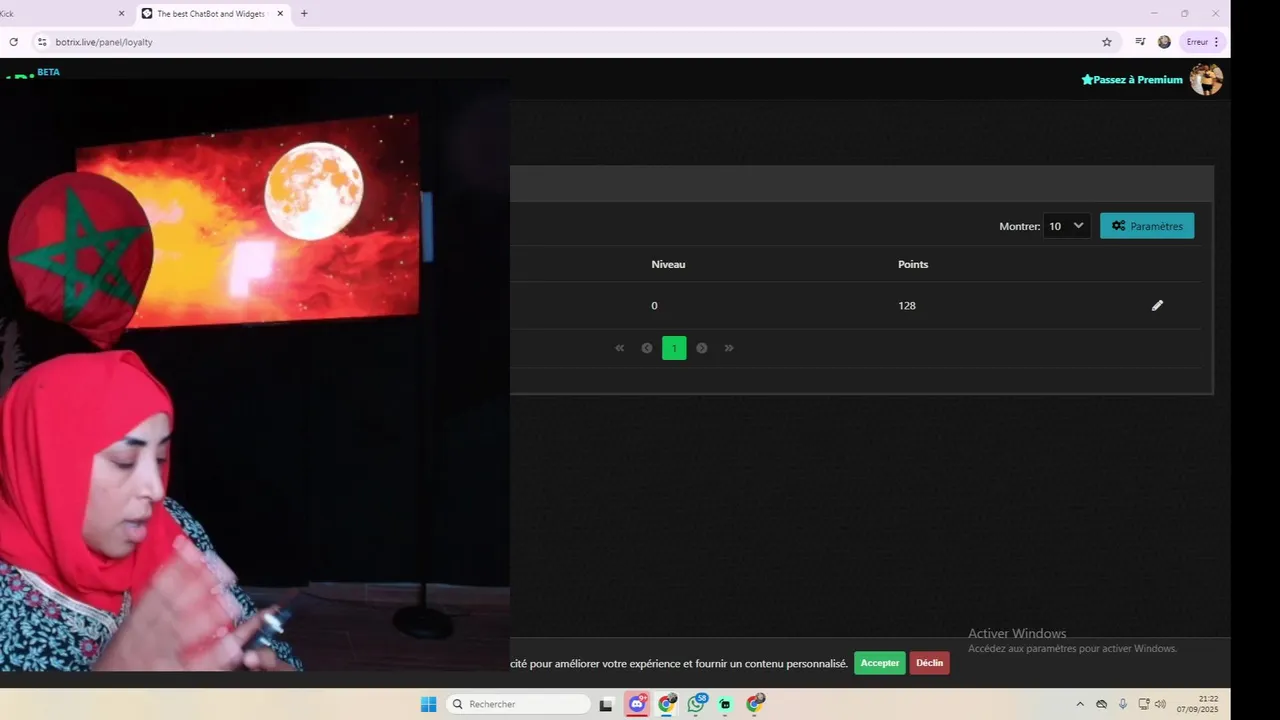Open the display network tray icon

[x=1144, y=704]
